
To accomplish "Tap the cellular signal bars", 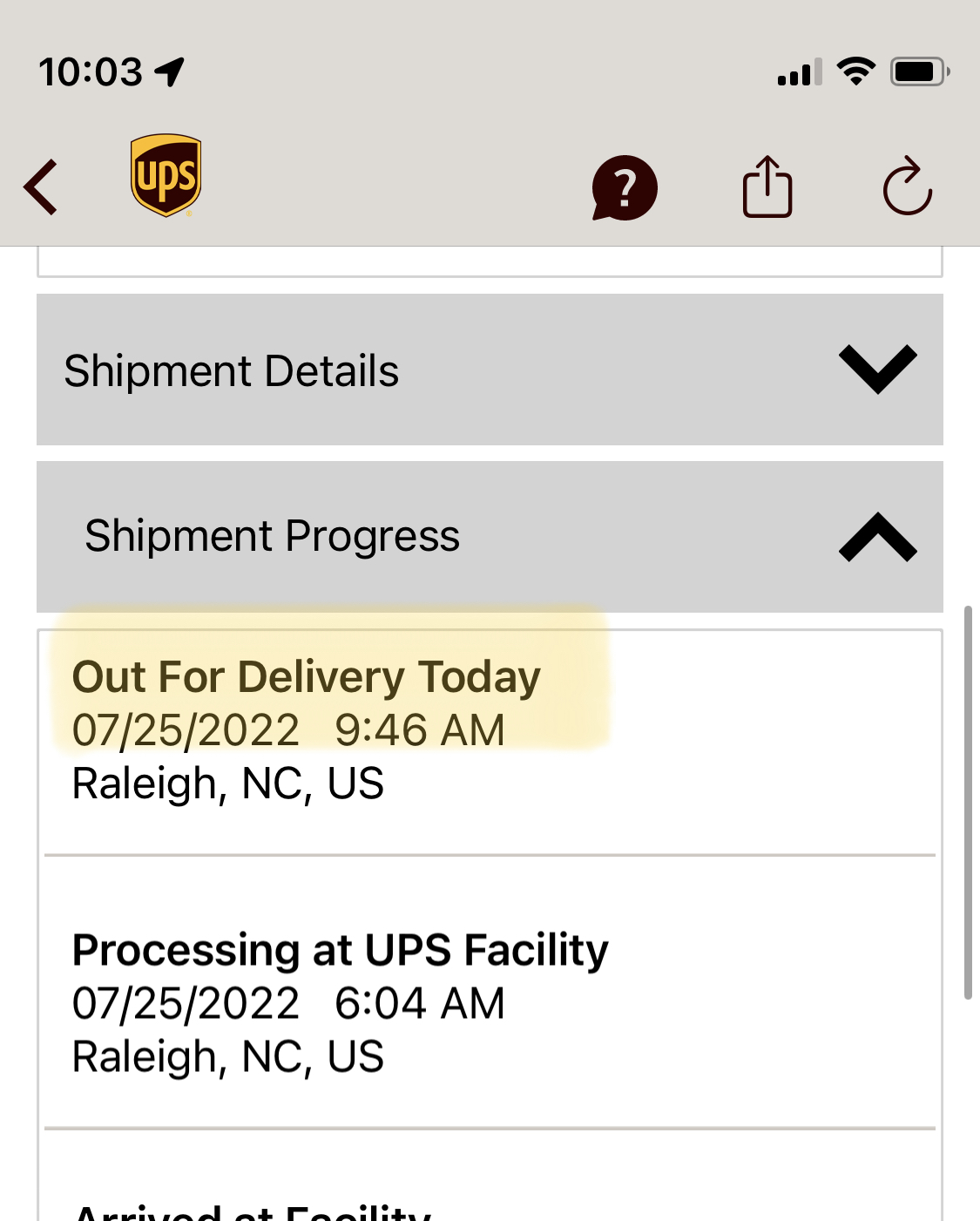I will pyautogui.click(x=800, y=73).
